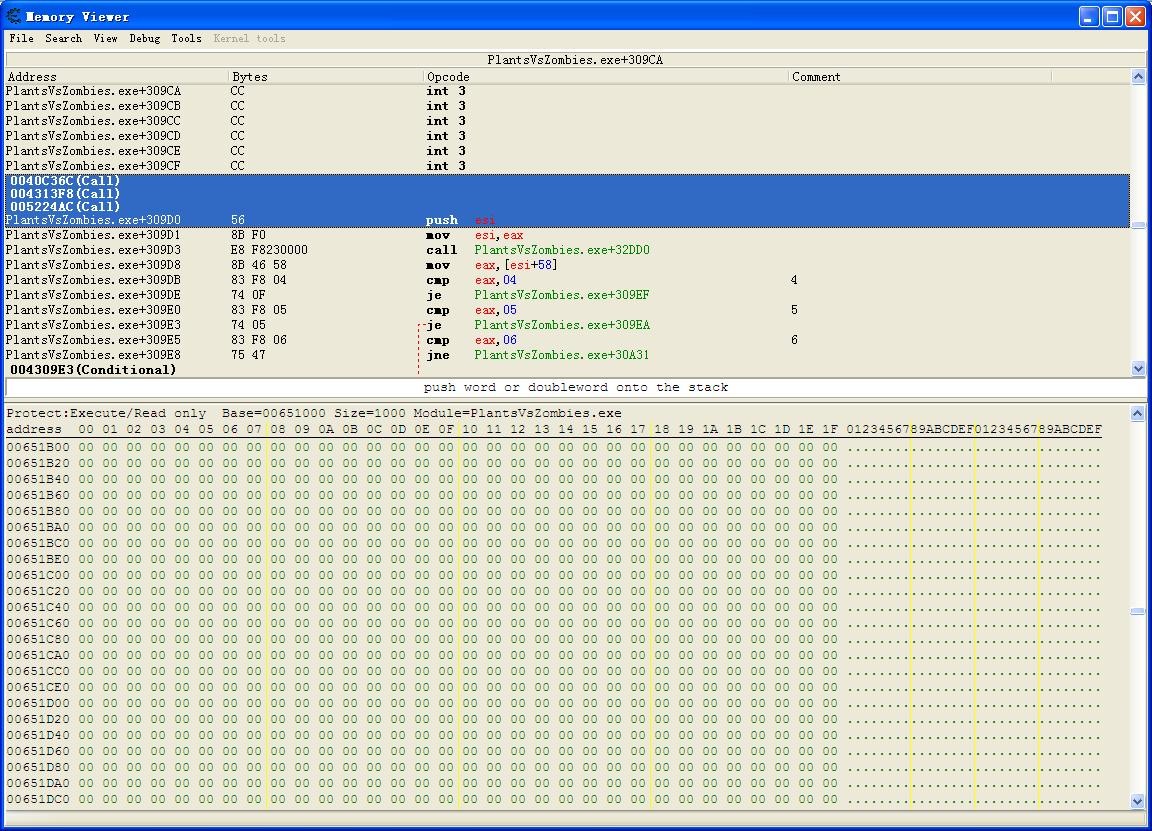Screen dimensions: 1152x831
Task: Click the 83 F8 04 bytes cell
Action: tap(259, 280)
